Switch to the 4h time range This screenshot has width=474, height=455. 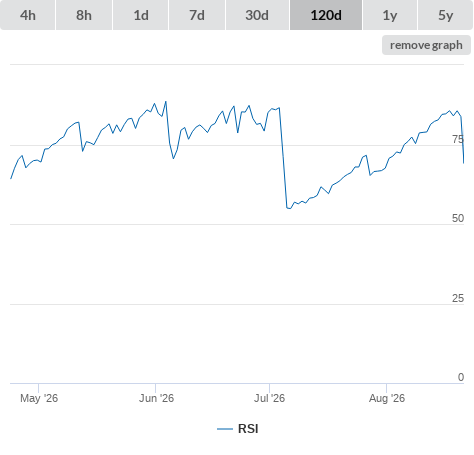(28, 15)
